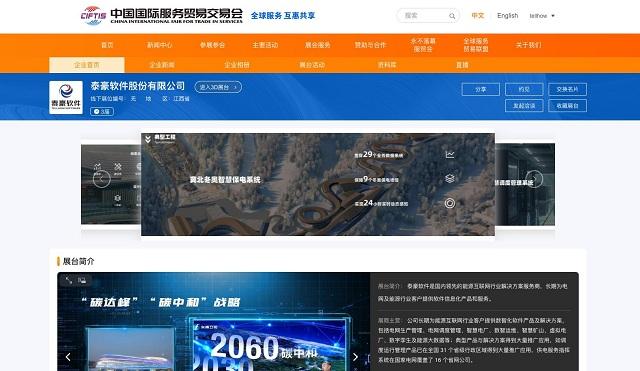Screen dimensions: 640x371
Task: Click the 分享 share button
Action: point(481,89)
